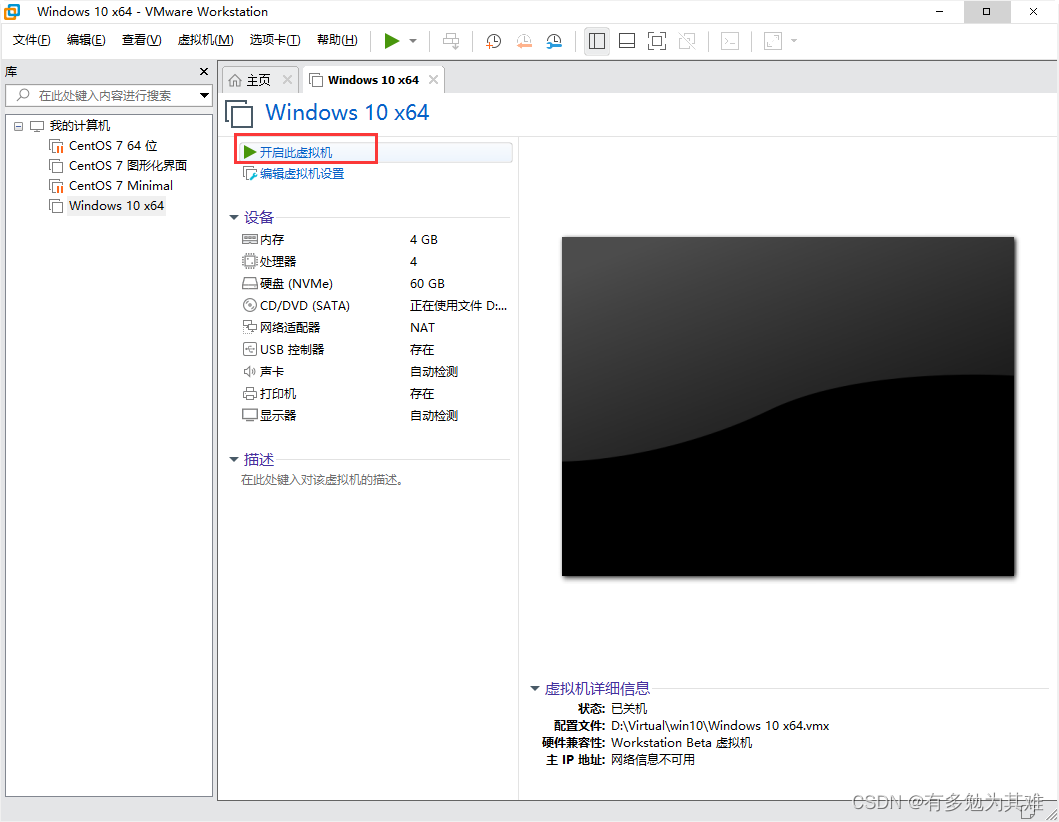
Task: Click the black virtual machine screen preview
Action: point(788,407)
